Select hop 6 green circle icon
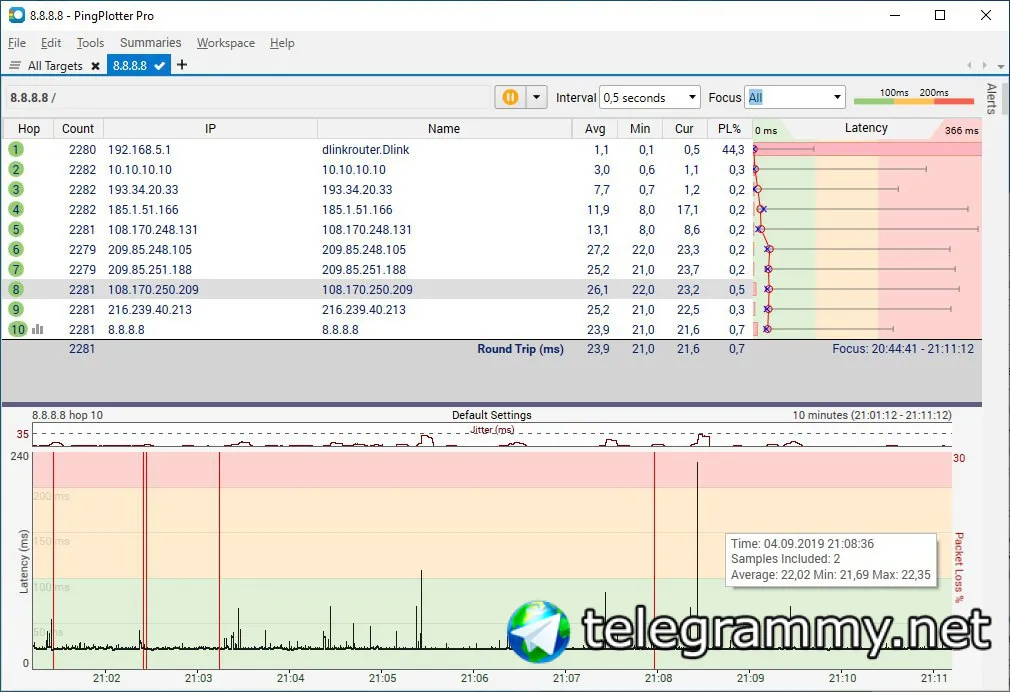The width and height of the screenshot is (1010, 692). tap(16, 249)
